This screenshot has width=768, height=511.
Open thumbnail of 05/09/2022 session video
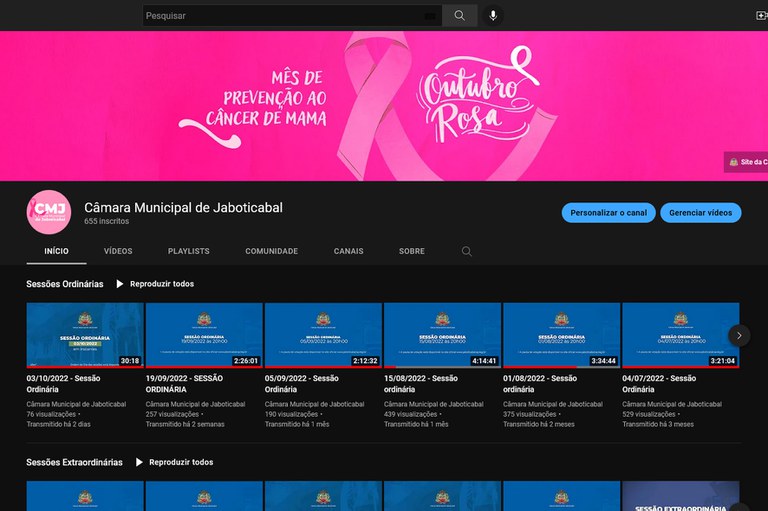pos(323,335)
